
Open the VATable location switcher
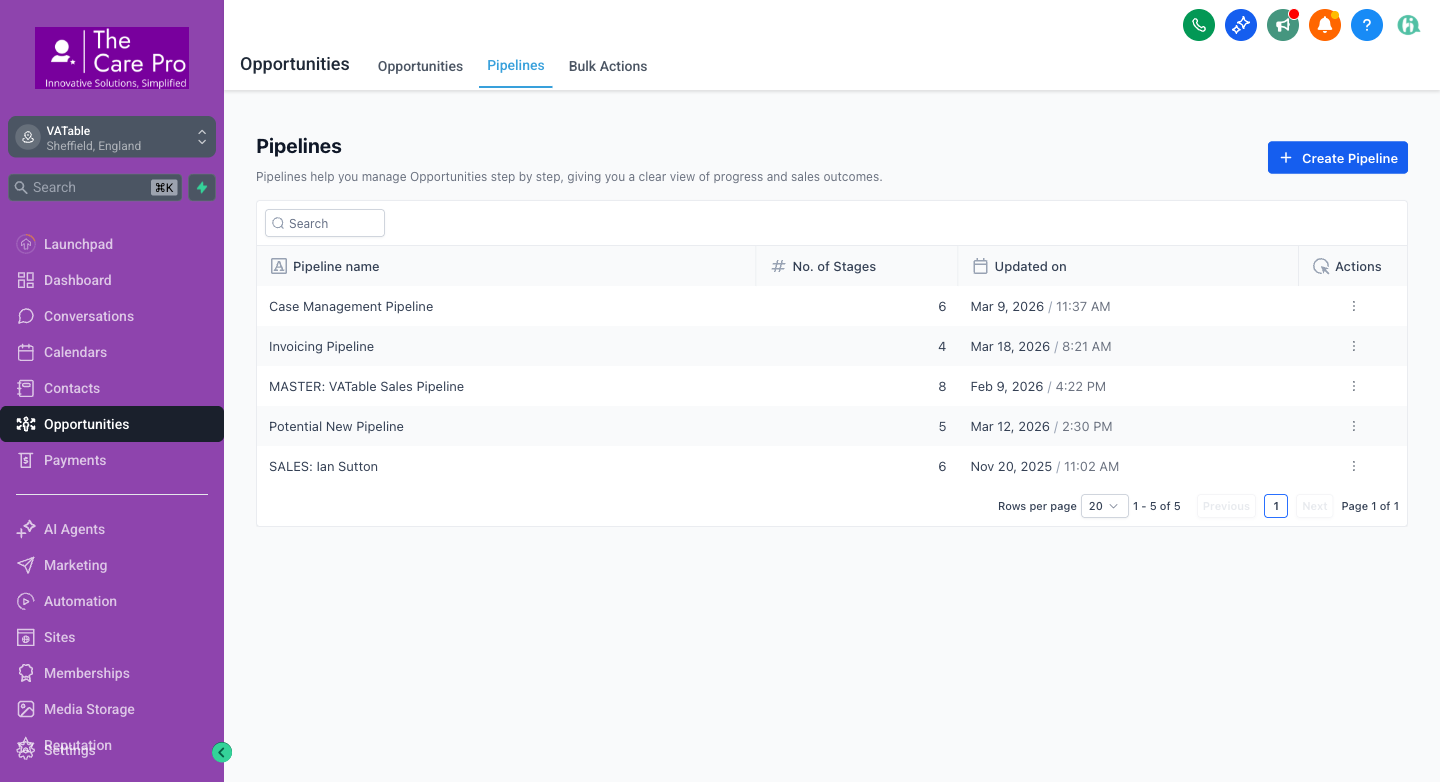click(x=111, y=136)
